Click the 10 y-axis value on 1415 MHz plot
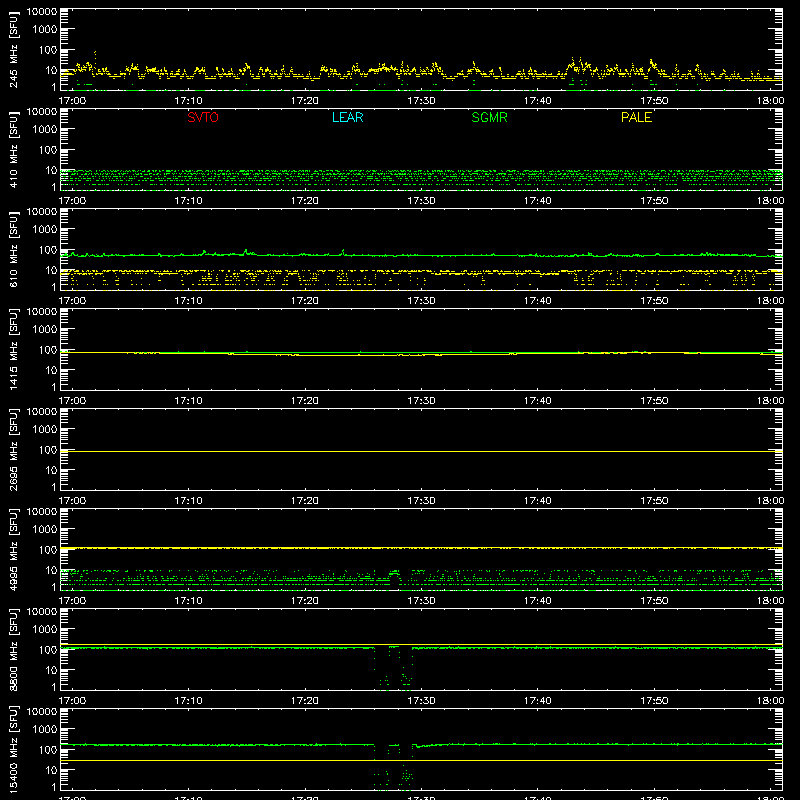Screen dimensions: 800x800 point(52,370)
